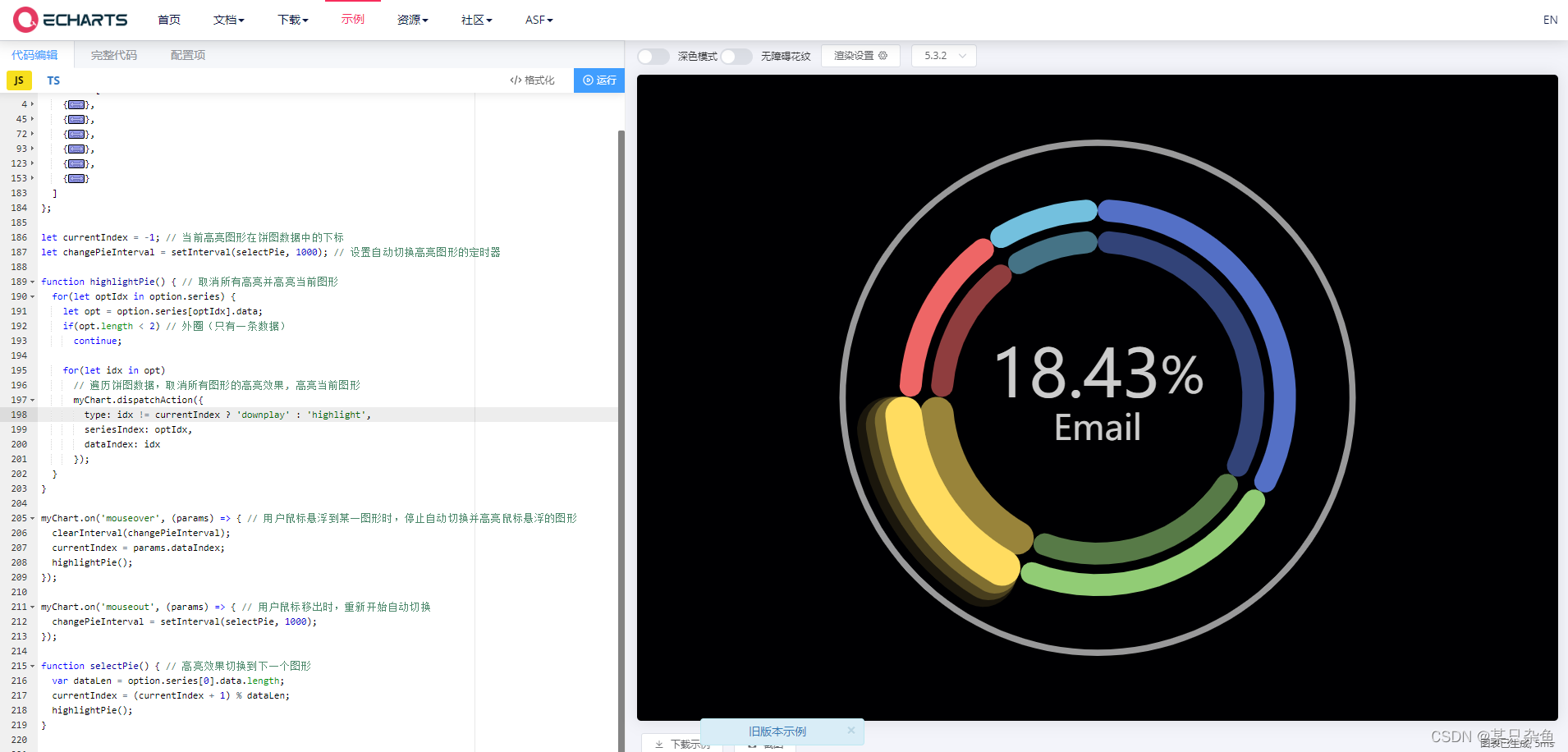Open 渲染设置 render settings
This screenshot has width=1568, height=752.
860,56
